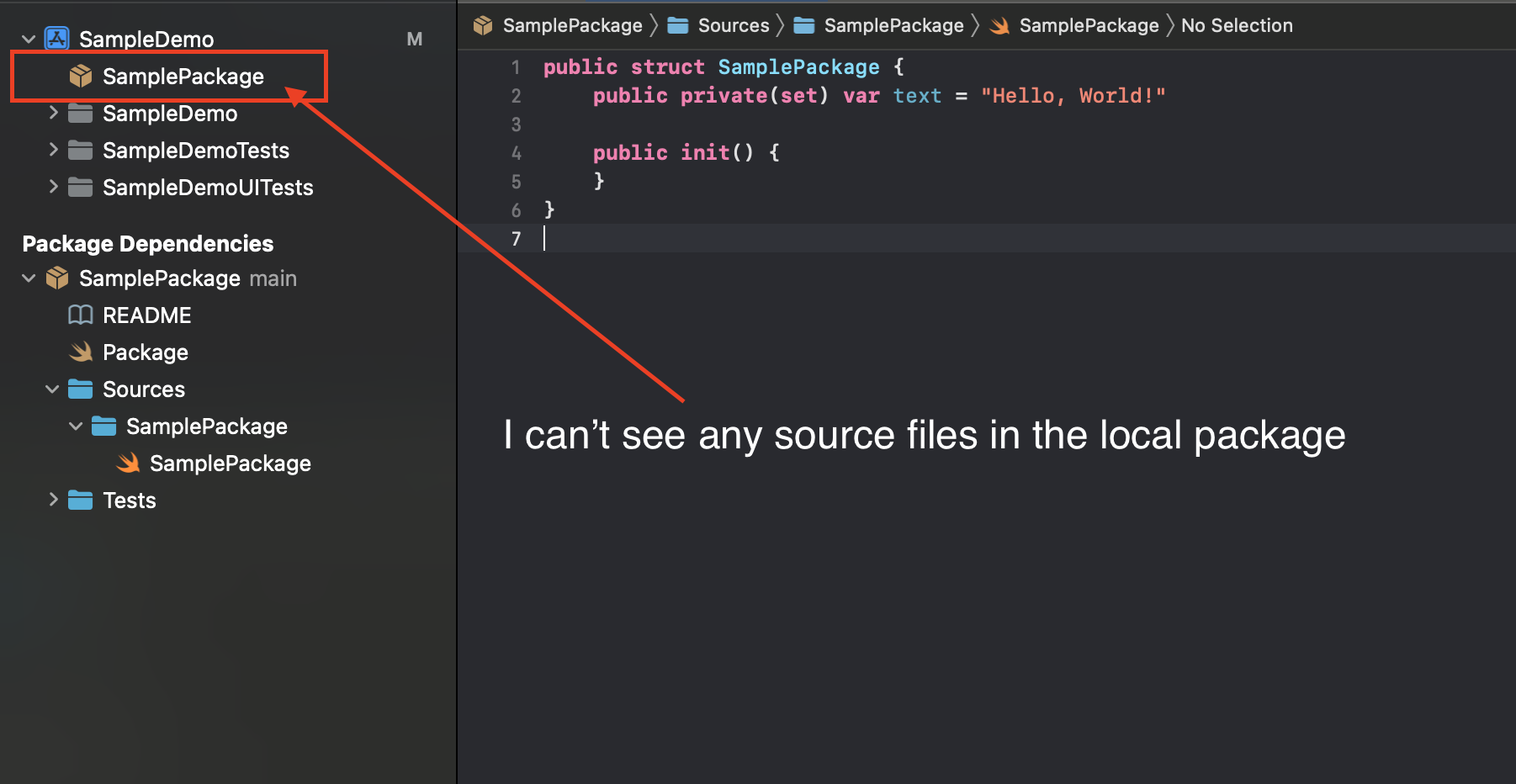Click the SamplePackage dependency box icon
Screen dimensions: 1516x784
tap(57, 278)
